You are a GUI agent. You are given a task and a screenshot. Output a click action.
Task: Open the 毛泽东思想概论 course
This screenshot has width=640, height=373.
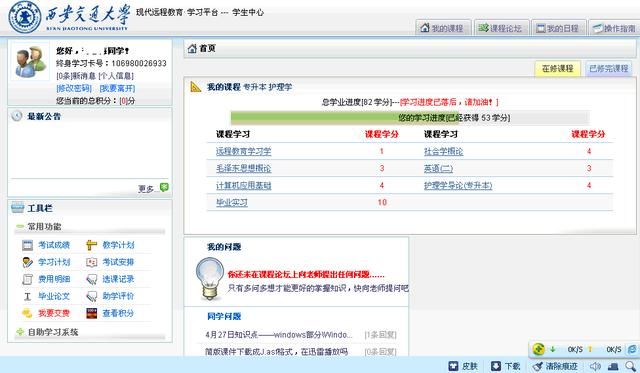[243, 168]
